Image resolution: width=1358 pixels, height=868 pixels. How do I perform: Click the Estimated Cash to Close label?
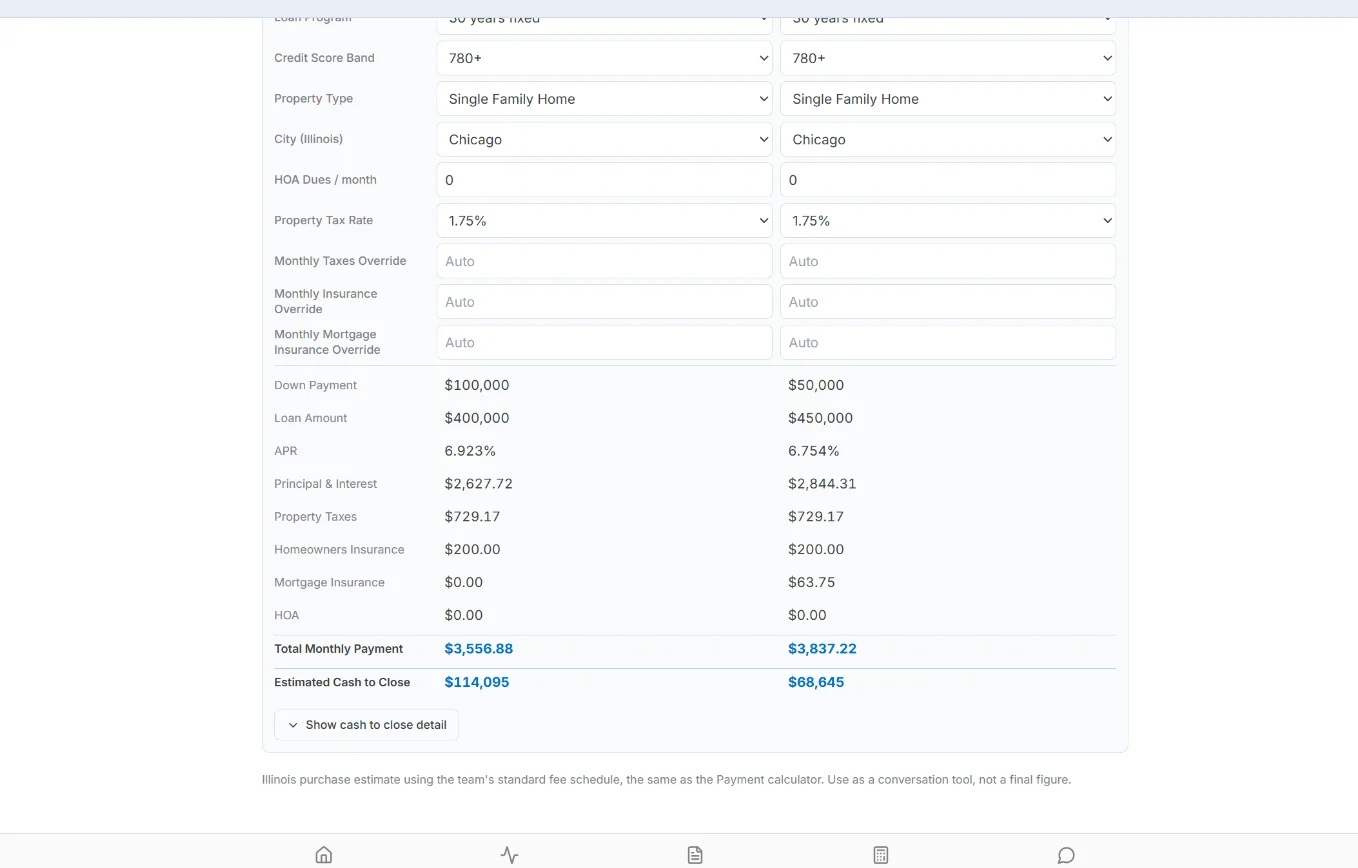click(342, 682)
